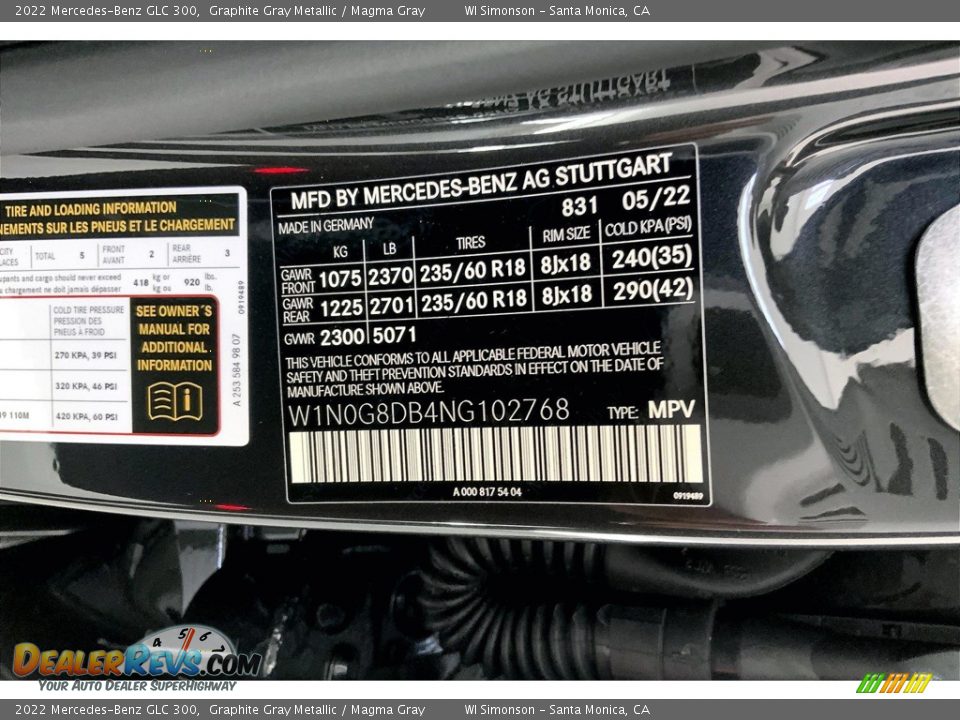Click front rim size 8Jx18

tap(566, 264)
